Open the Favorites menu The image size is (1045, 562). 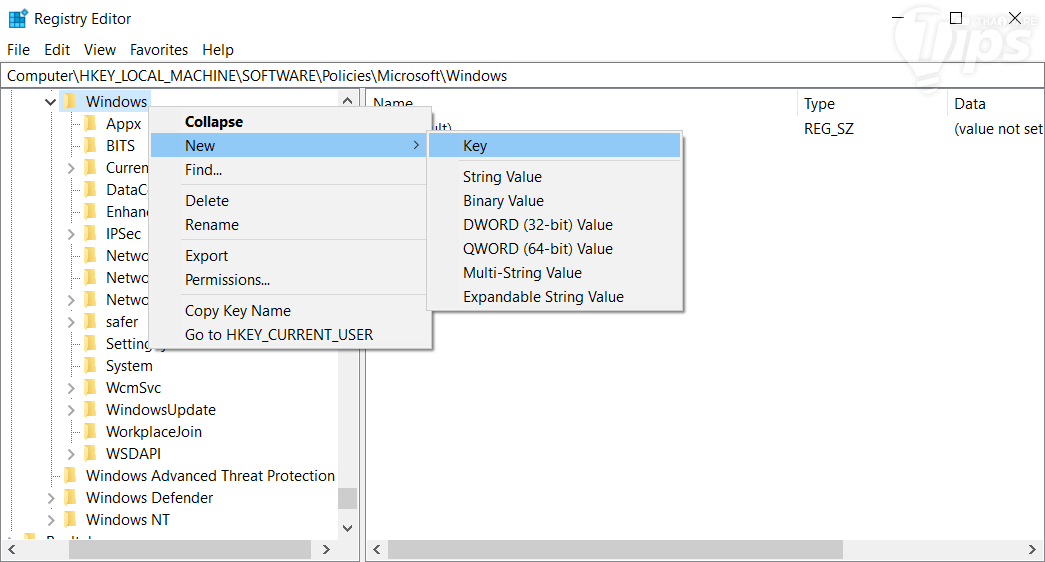click(x=159, y=50)
